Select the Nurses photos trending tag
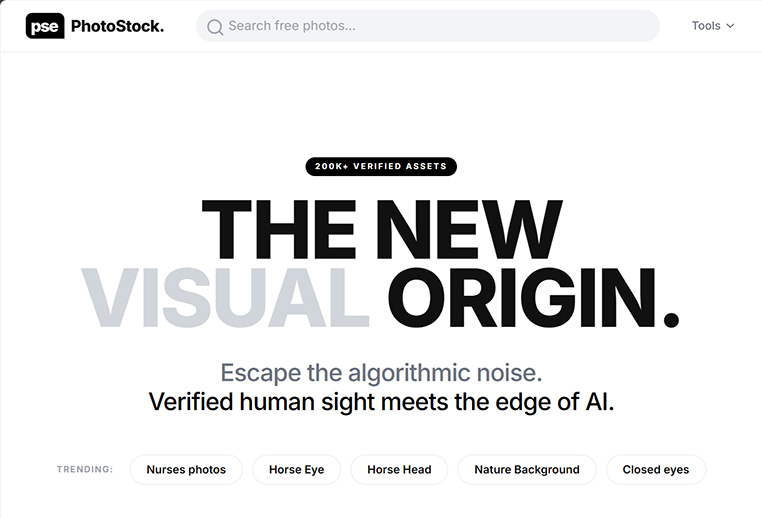This screenshot has height=518, width=762. 186,469
